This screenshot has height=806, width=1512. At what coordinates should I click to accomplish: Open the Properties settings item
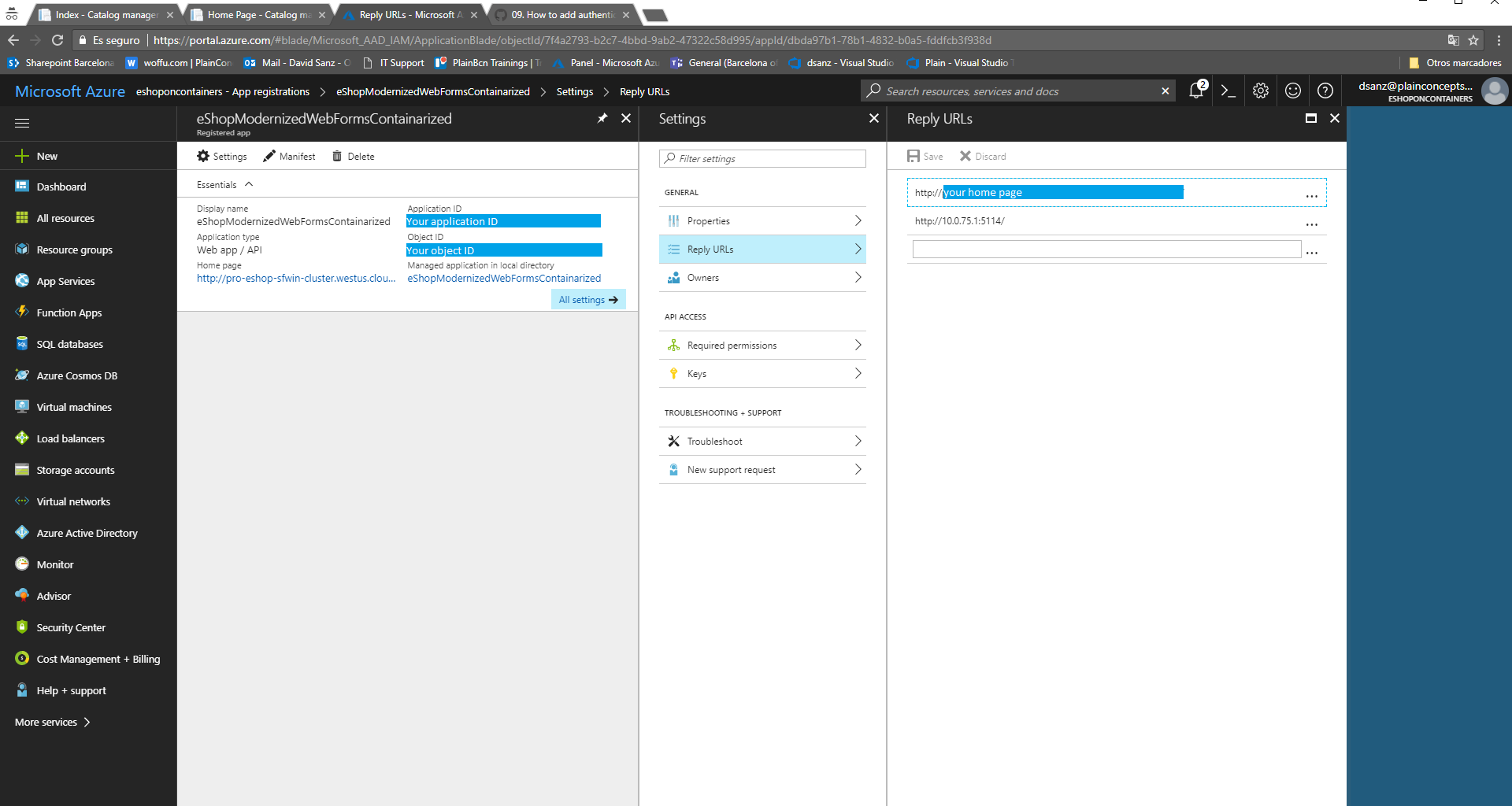762,221
